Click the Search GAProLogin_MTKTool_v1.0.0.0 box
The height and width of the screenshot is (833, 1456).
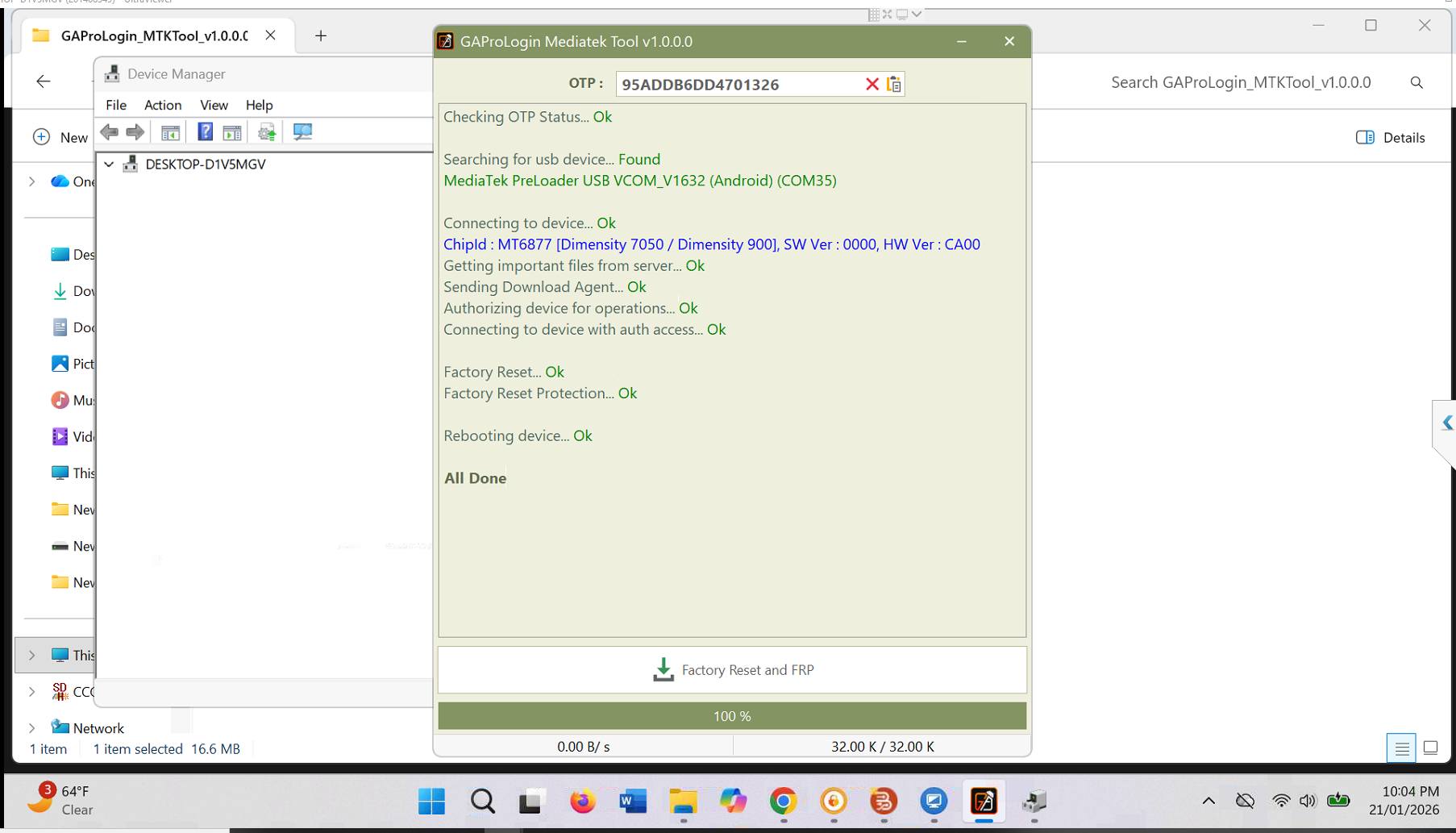(x=1242, y=82)
